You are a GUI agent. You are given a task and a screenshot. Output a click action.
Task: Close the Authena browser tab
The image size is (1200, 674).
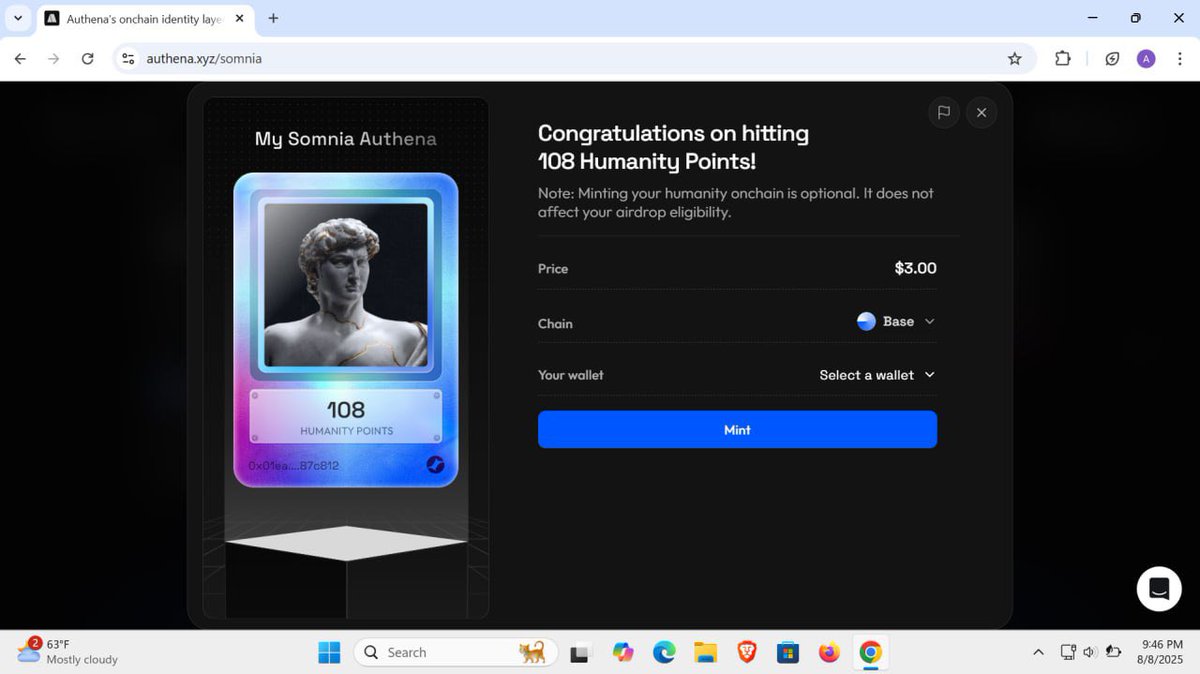tap(239, 19)
